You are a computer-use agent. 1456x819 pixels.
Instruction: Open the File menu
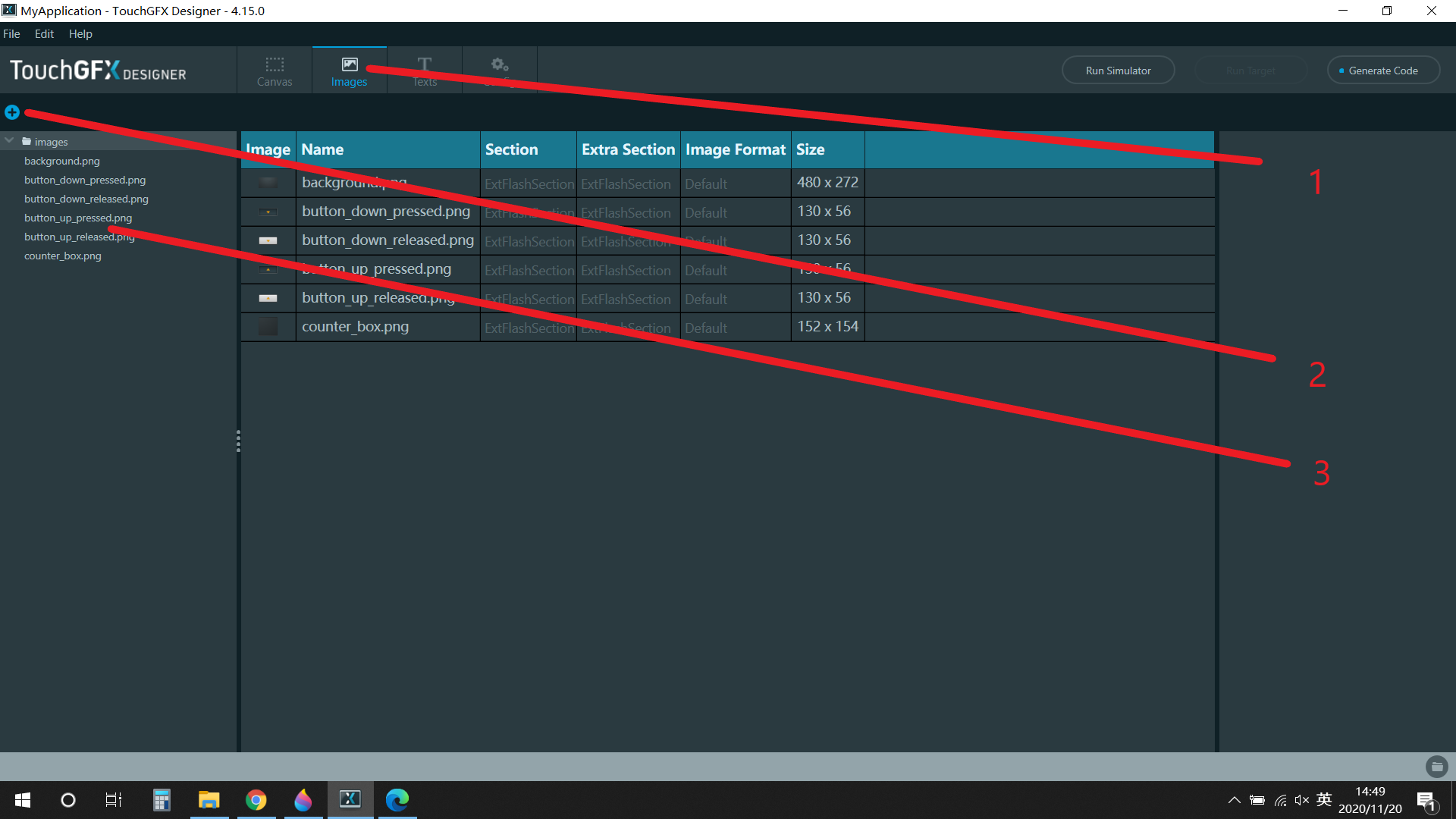[11, 34]
